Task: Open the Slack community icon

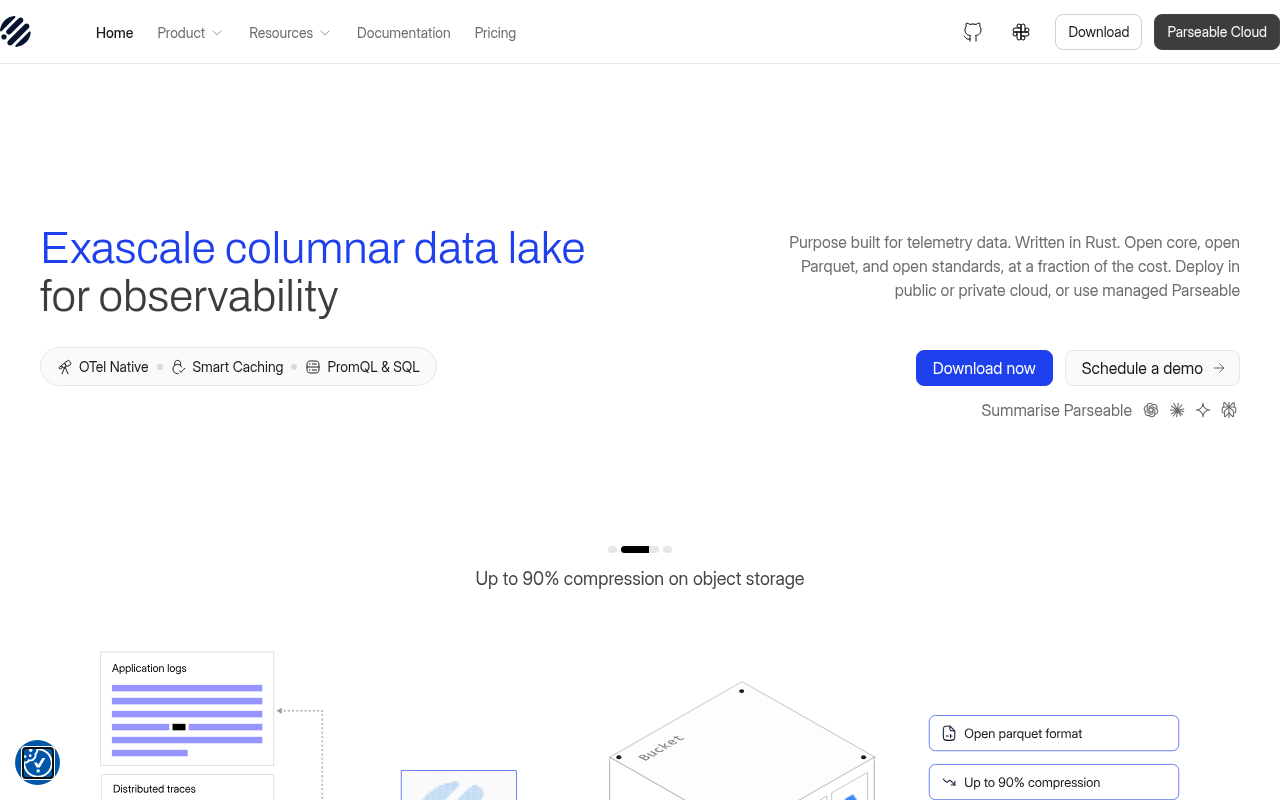Action: (1020, 32)
